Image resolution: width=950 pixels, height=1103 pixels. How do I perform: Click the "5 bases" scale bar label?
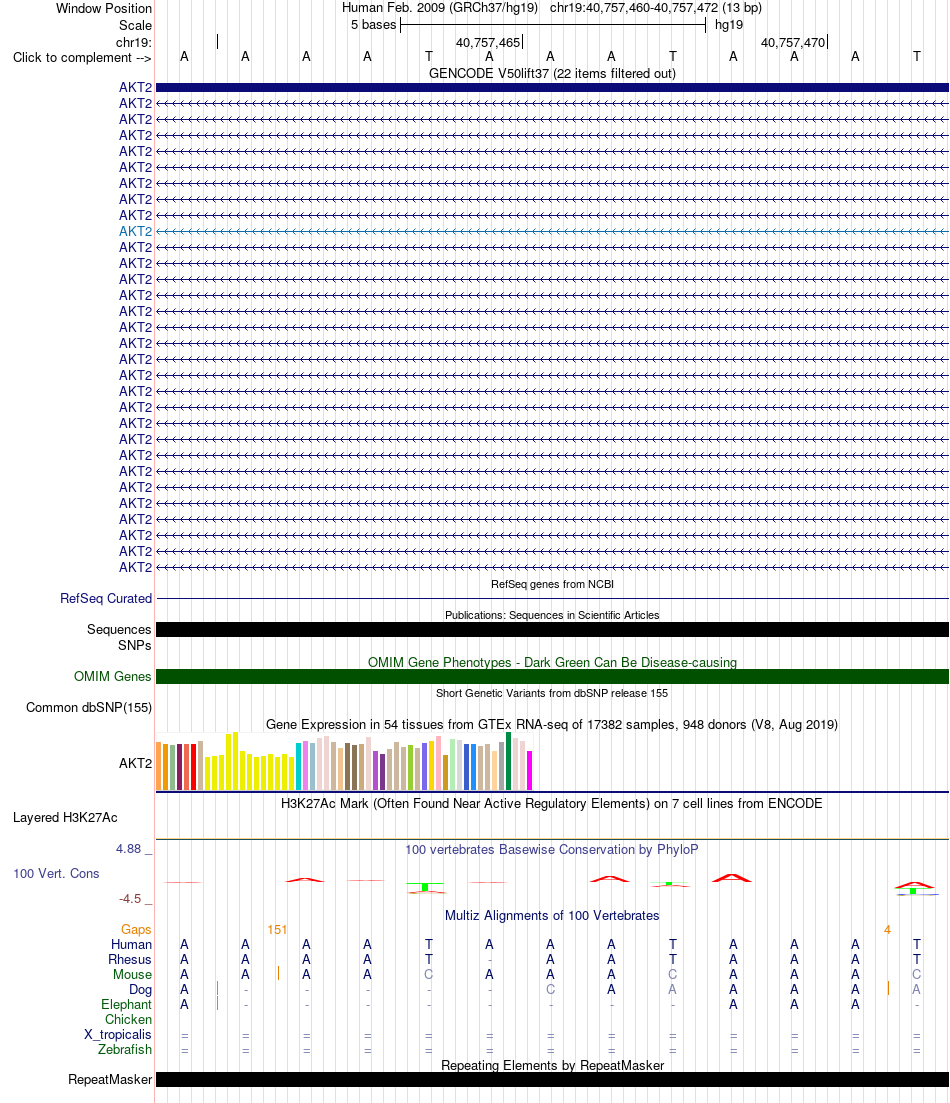tap(374, 25)
